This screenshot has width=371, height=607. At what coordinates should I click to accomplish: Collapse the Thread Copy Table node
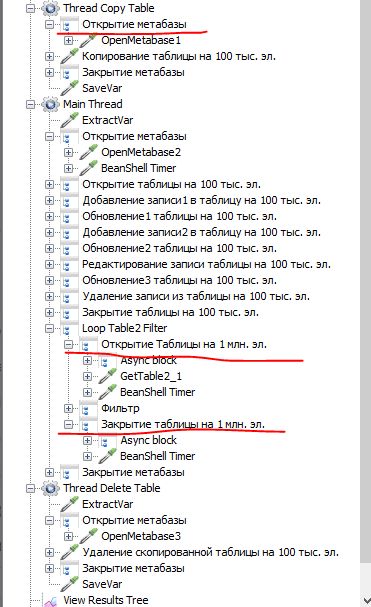tap(30, 8)
